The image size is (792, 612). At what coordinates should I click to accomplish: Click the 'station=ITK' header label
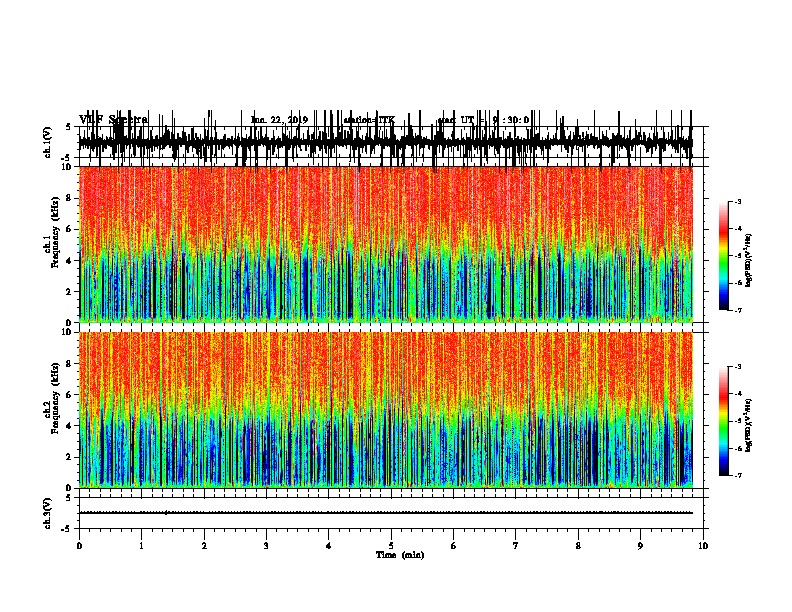369,120
